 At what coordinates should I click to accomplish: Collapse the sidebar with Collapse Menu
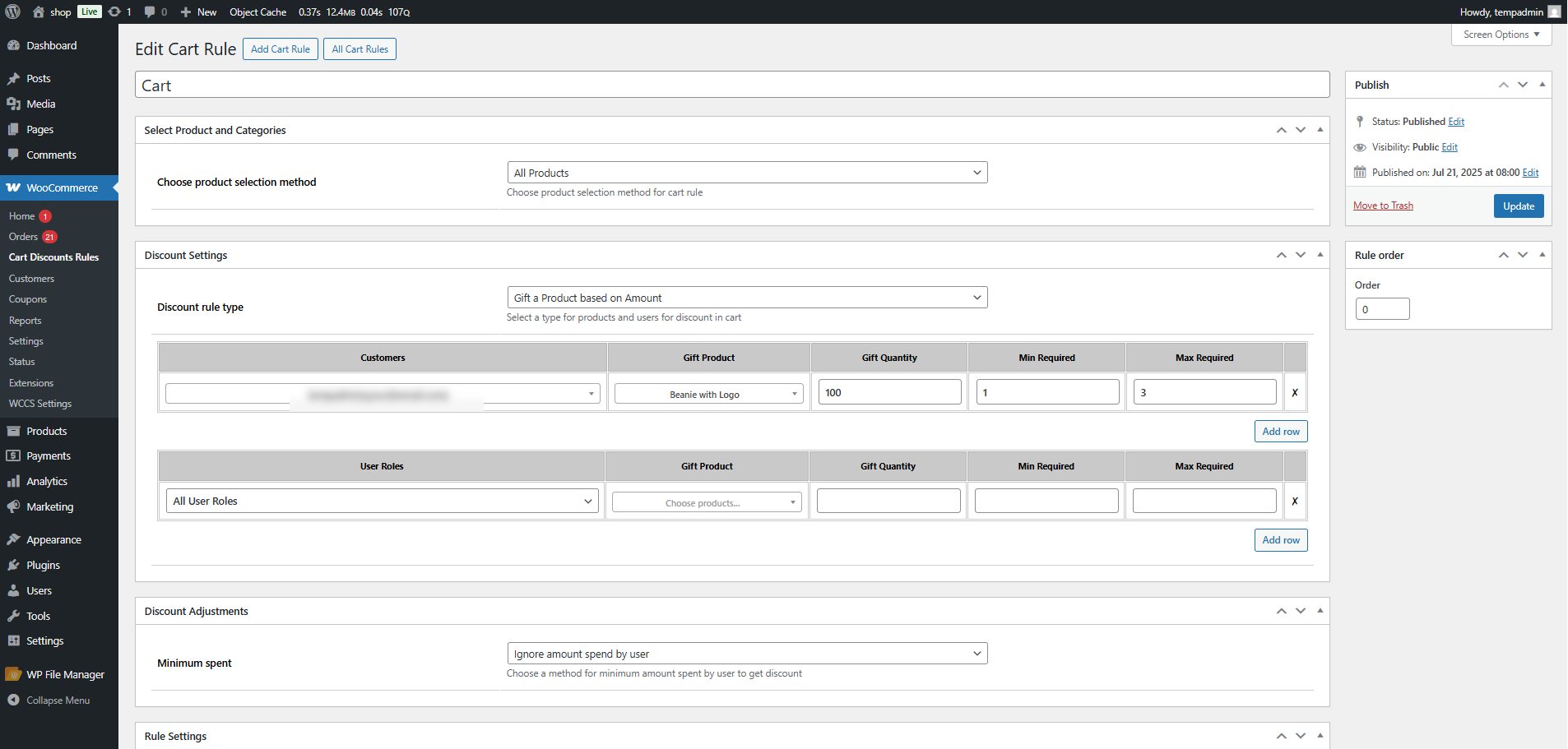[x=58, y=700]
